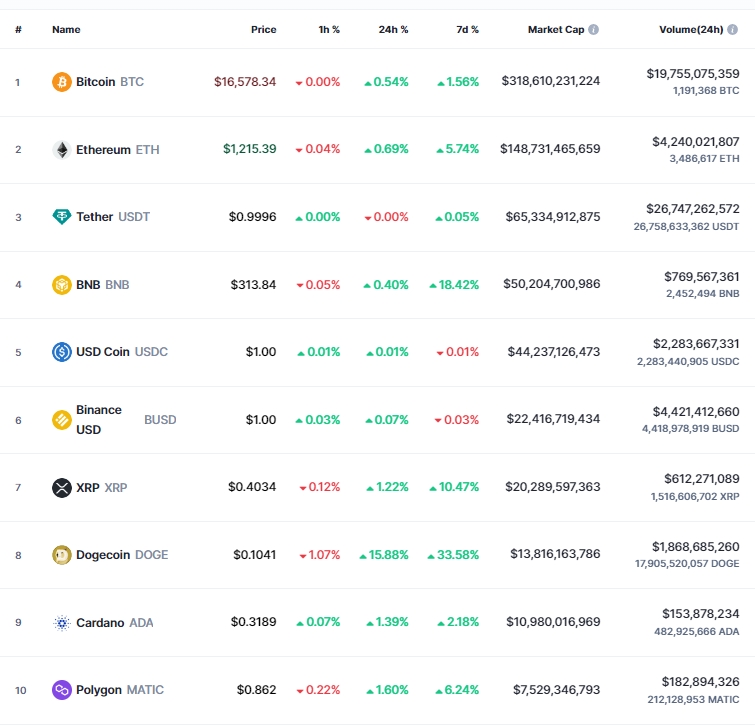Open the Volume(24h) info tooltip icon

click(x=732, y=29)
